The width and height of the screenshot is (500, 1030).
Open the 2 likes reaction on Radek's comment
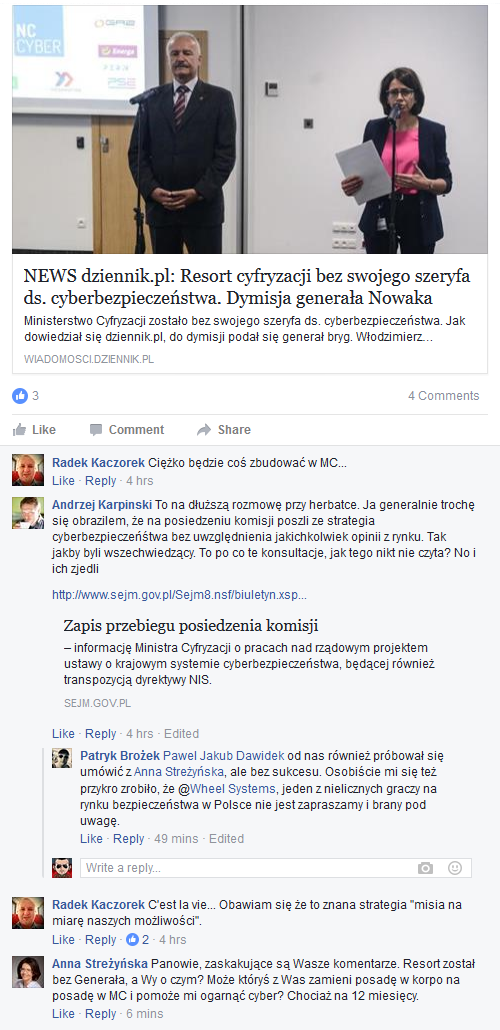coord(137,939)
